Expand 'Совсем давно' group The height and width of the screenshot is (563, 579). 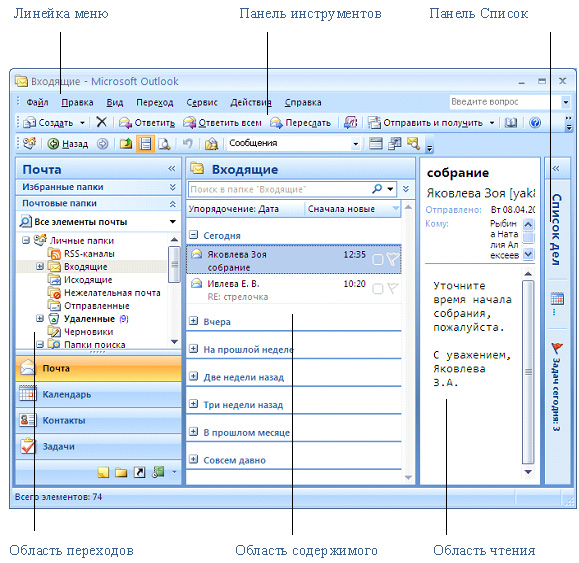click(x=193, y=459)
